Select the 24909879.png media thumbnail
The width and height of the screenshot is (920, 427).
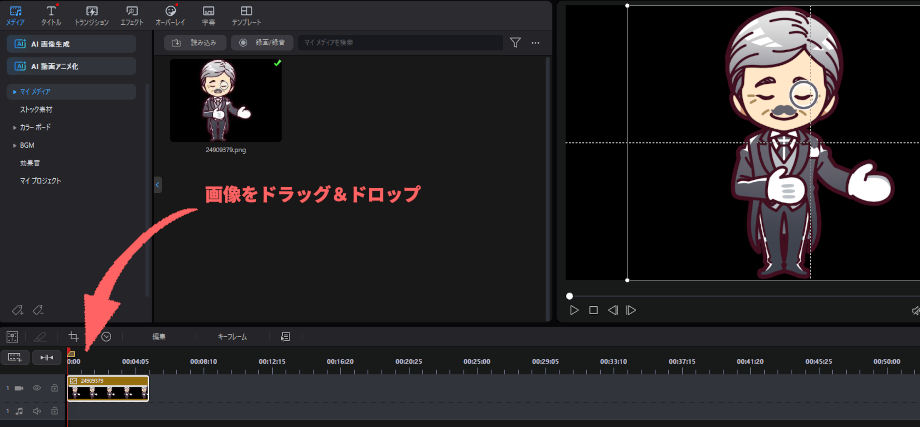pyautogui.click(x=225, y=101)
